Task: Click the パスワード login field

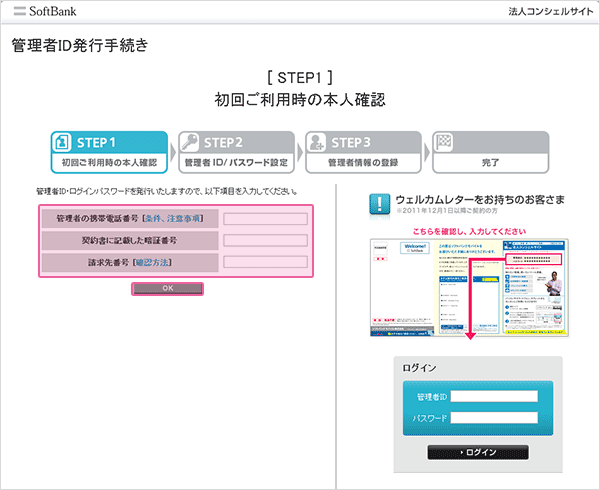Action: [x=494, y=418]
